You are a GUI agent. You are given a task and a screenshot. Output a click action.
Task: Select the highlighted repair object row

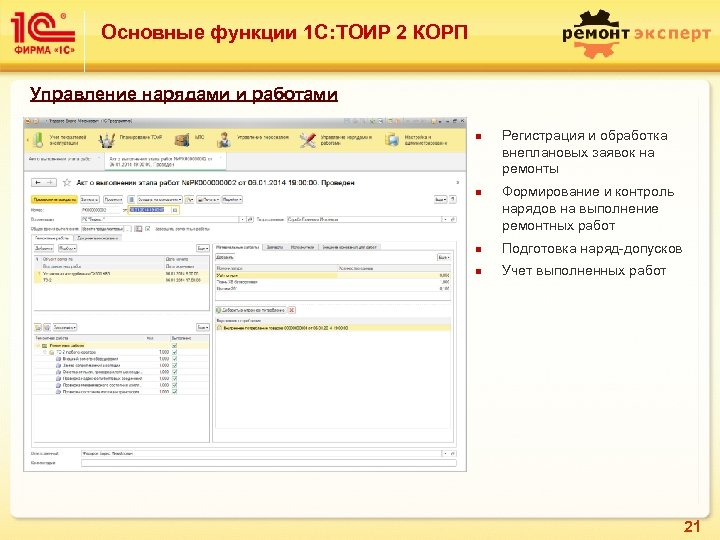pyautogui.click(x=121, y=277)
